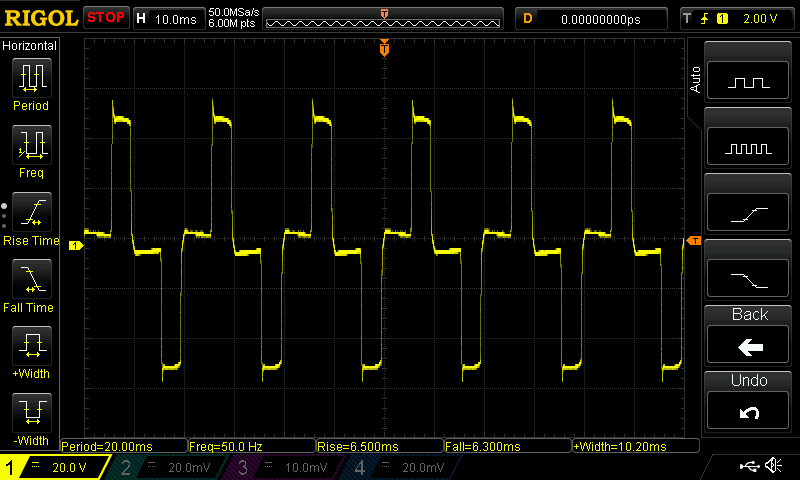Click the STOP run status indicator
800x480 pixels.
click(x=106, y=18)
